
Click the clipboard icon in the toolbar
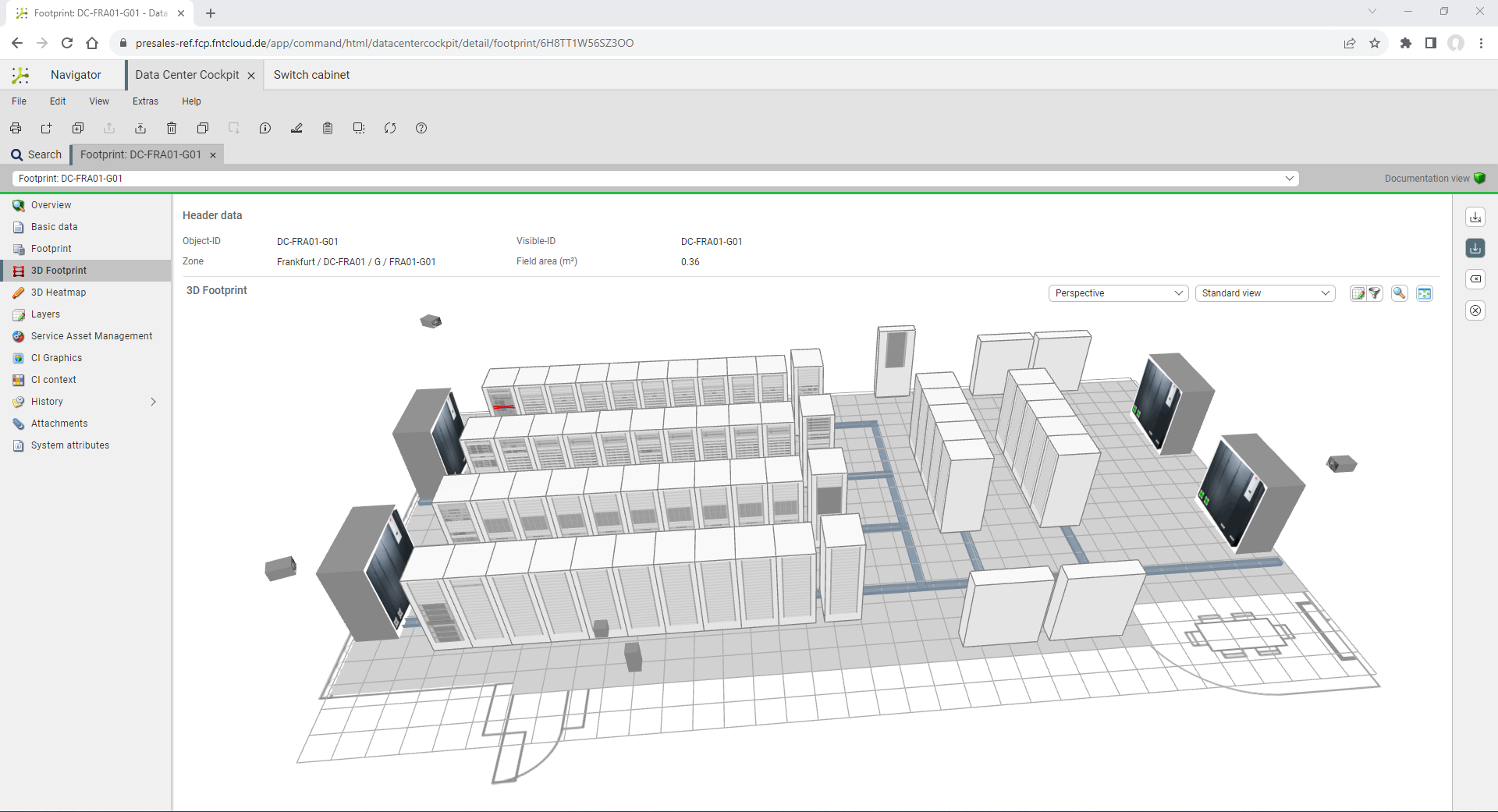coord(328,128)
